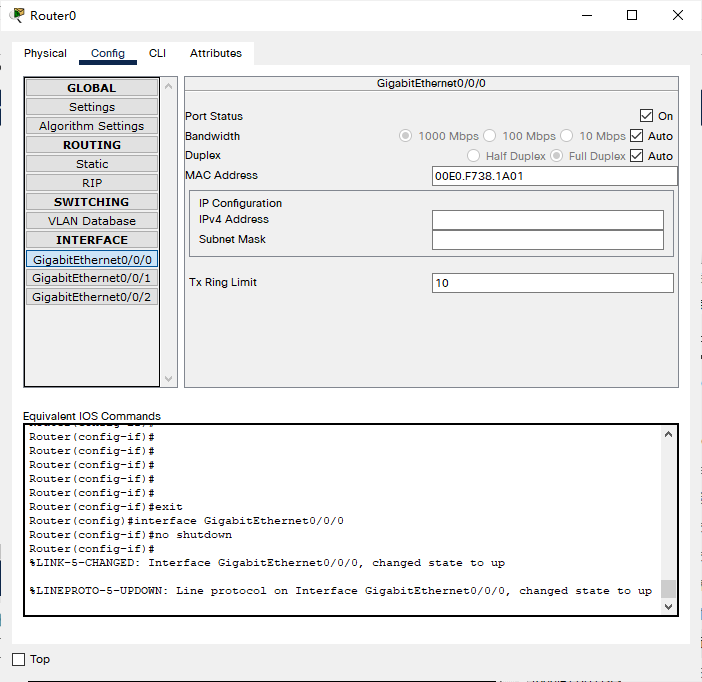Click the 'no shutdown' command line
This screenshot has width=702, height=682.
(x=131, y=535)
